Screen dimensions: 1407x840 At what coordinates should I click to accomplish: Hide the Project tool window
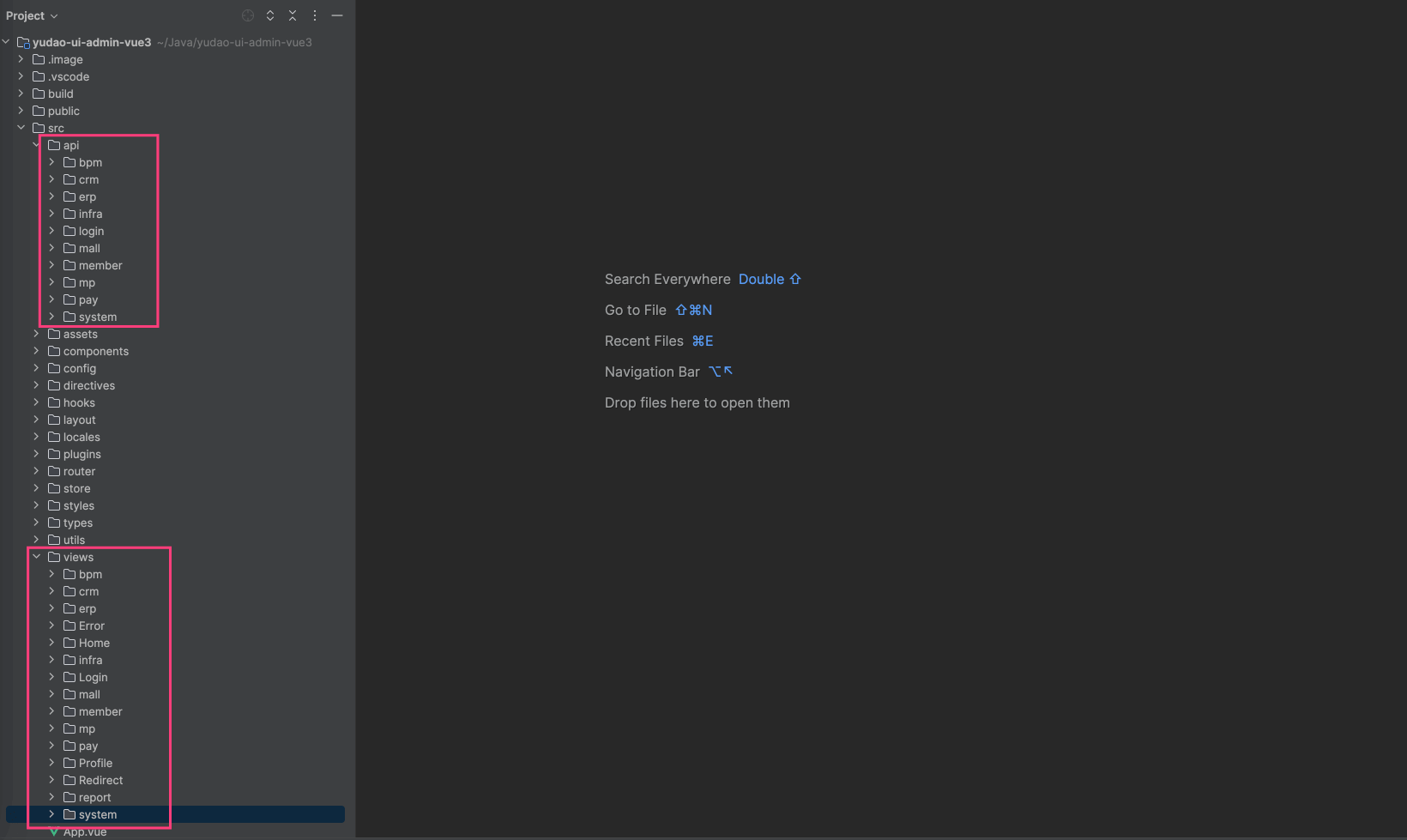click(x=337, y=15)
